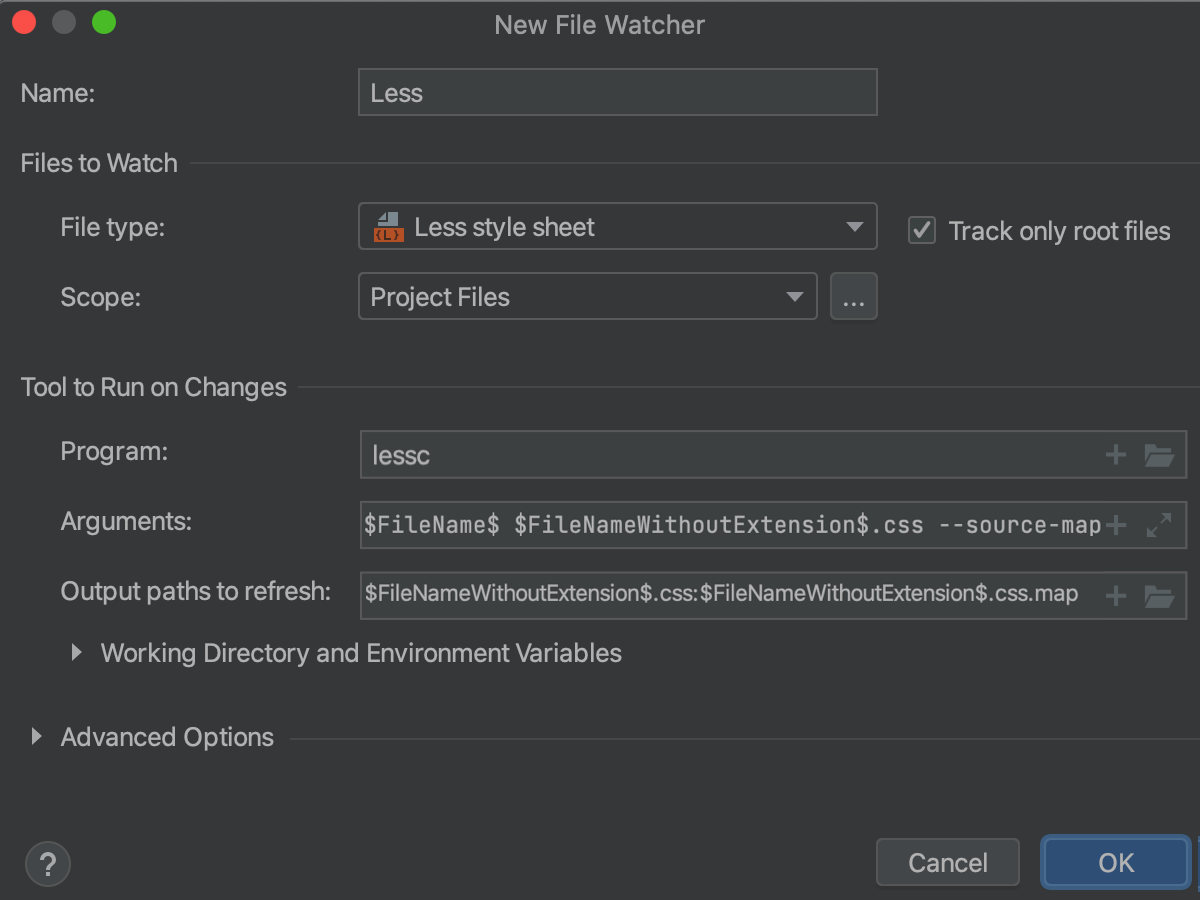Open the File type dropdown
The height and width of the screenshot is (900, 1200).
click(x=855, y=226)
